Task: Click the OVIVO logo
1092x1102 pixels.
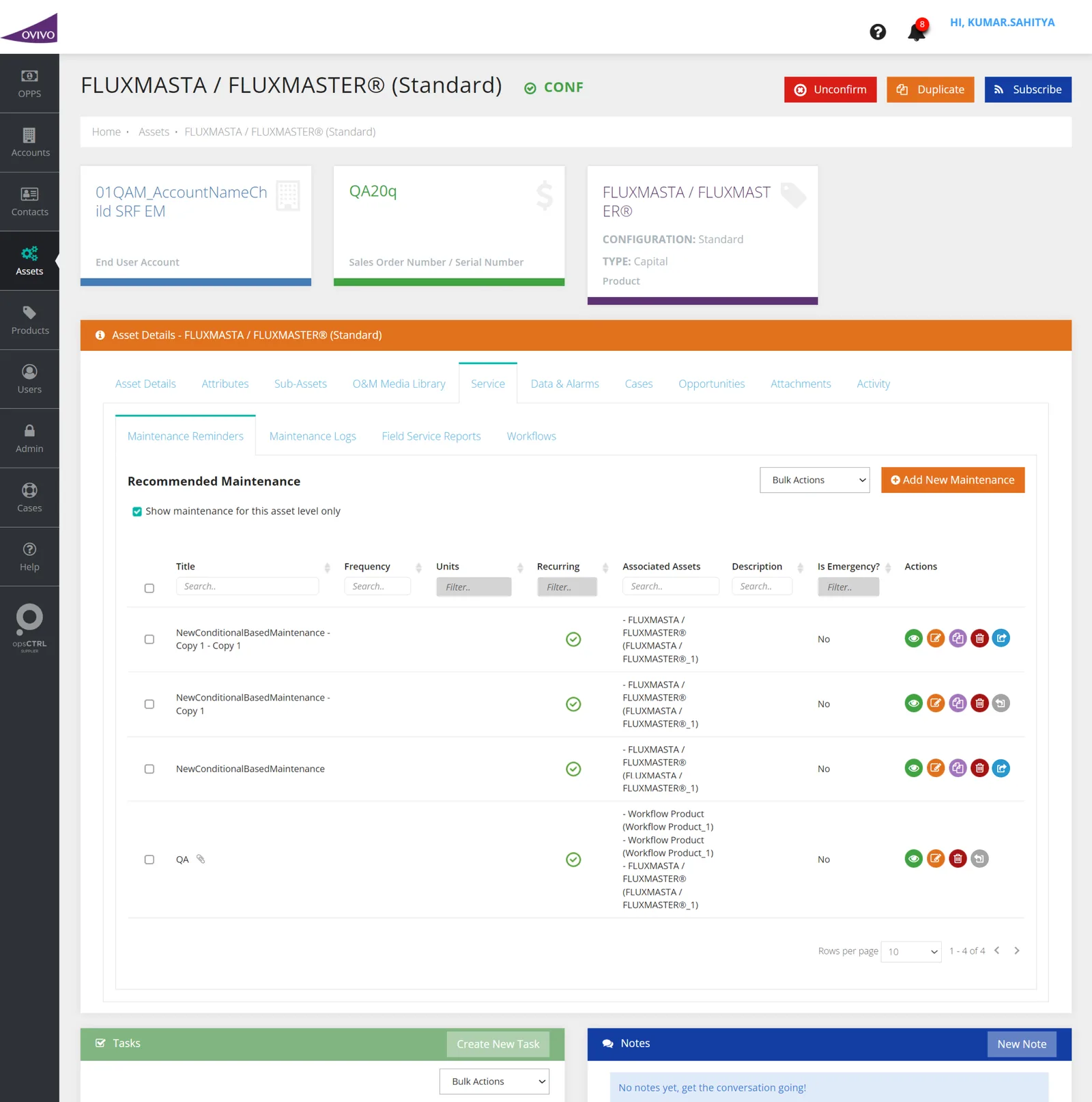Action: (29, 28)
